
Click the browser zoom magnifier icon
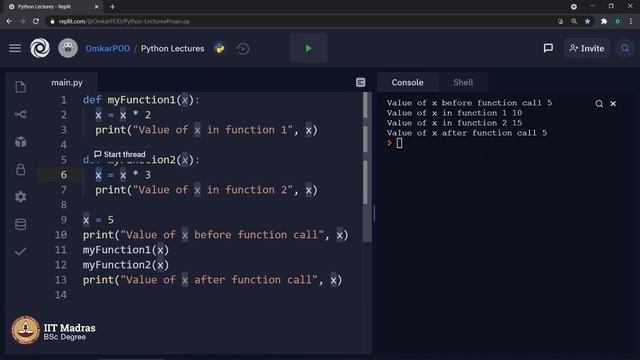click(x=574, y=21)
